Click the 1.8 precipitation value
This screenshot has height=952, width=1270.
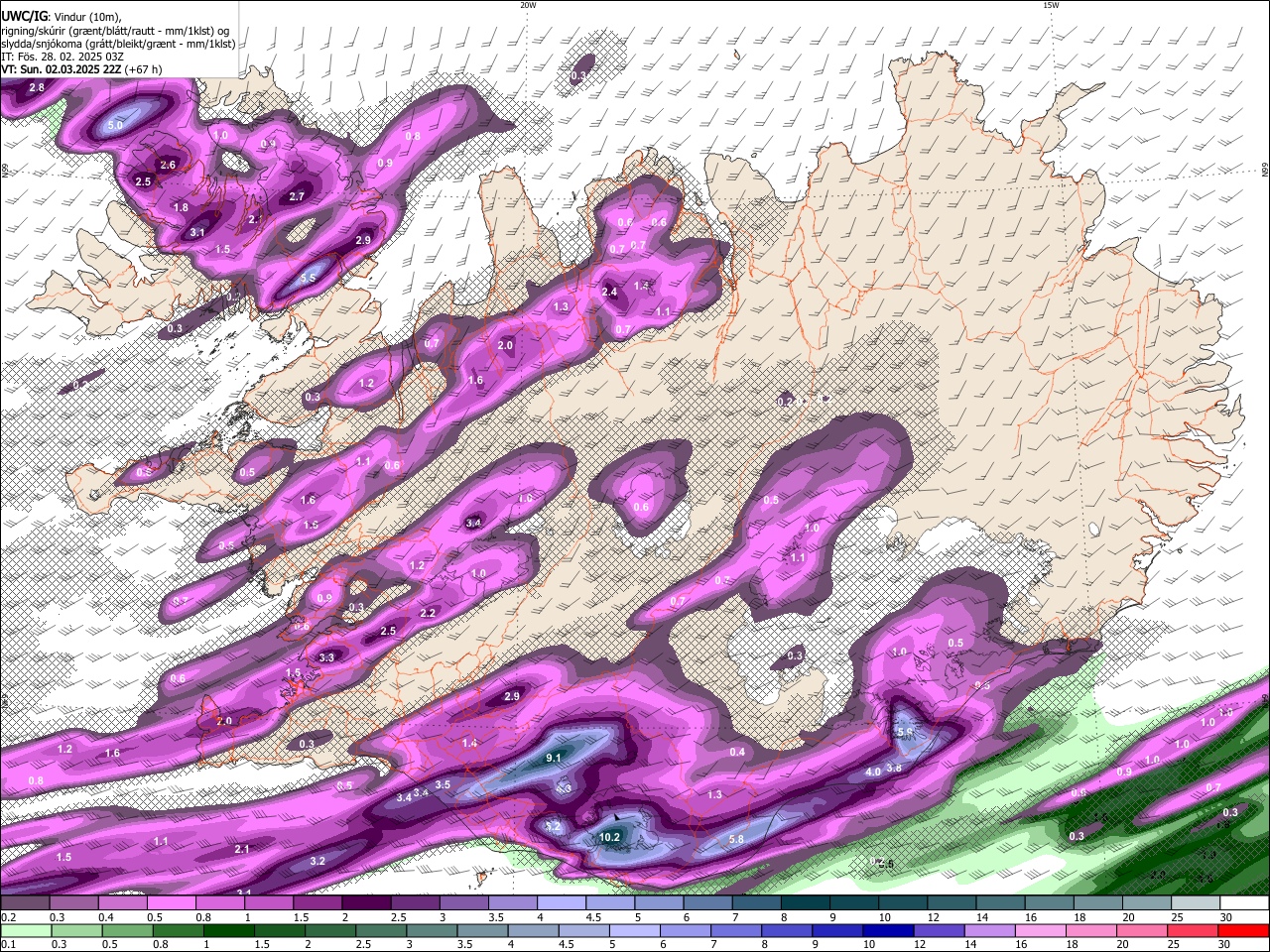(181, 207)
